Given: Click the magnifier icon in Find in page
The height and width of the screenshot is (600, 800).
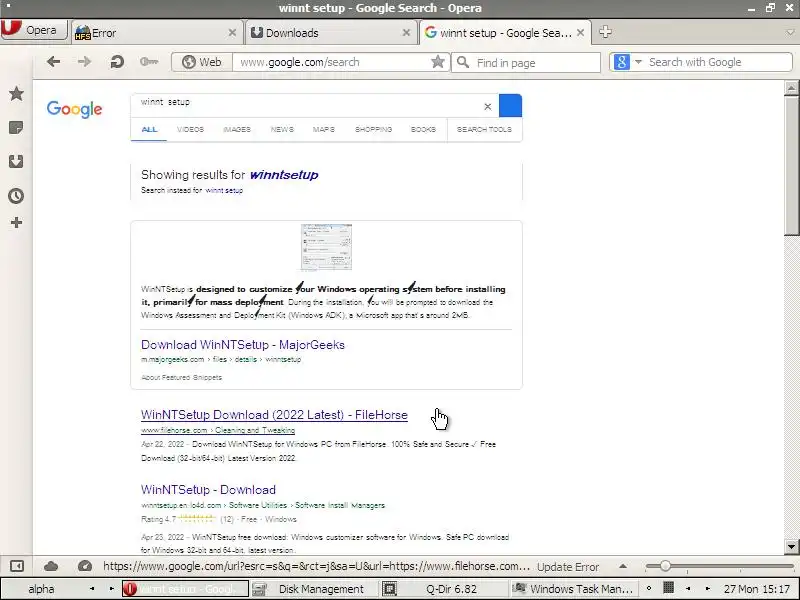Looking at the screenshot, I should [463, 62].
